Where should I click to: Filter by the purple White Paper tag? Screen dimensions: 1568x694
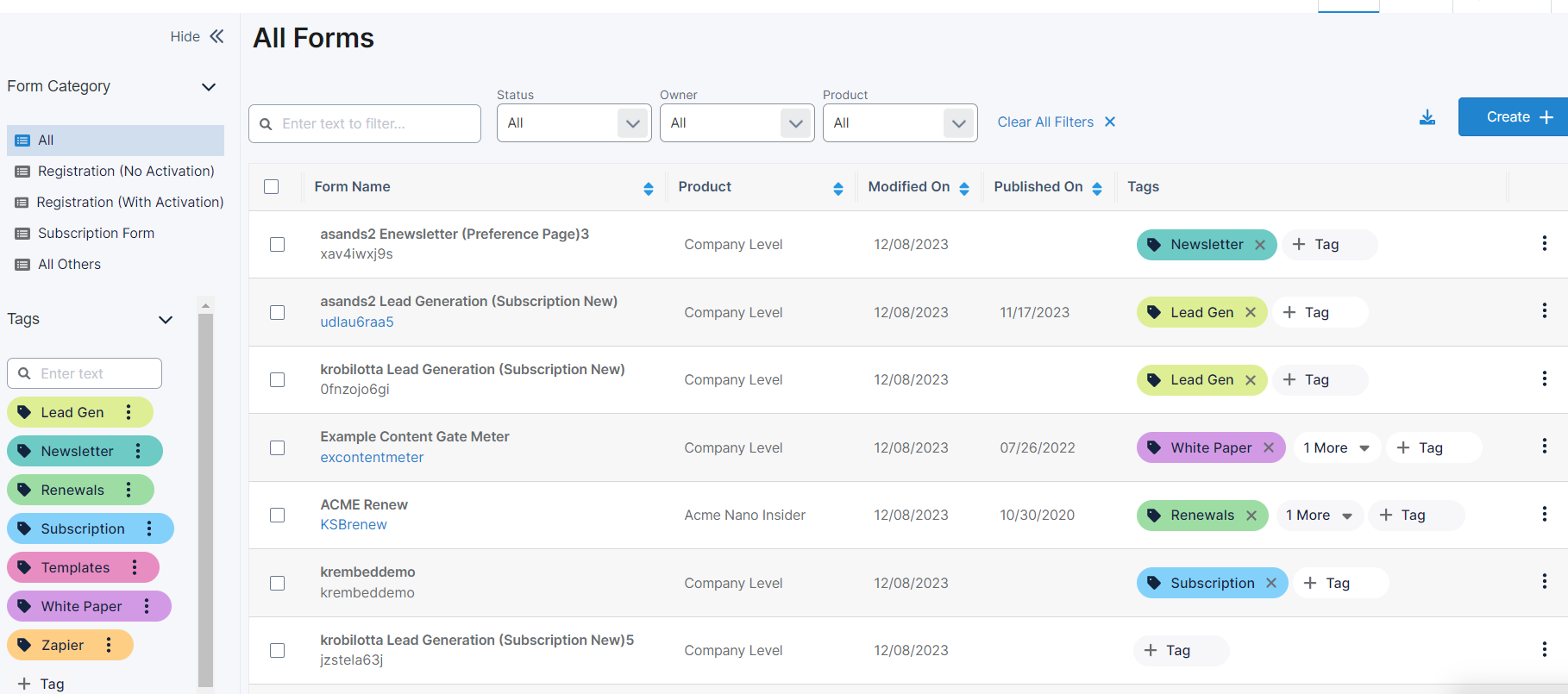pos(81,606)
